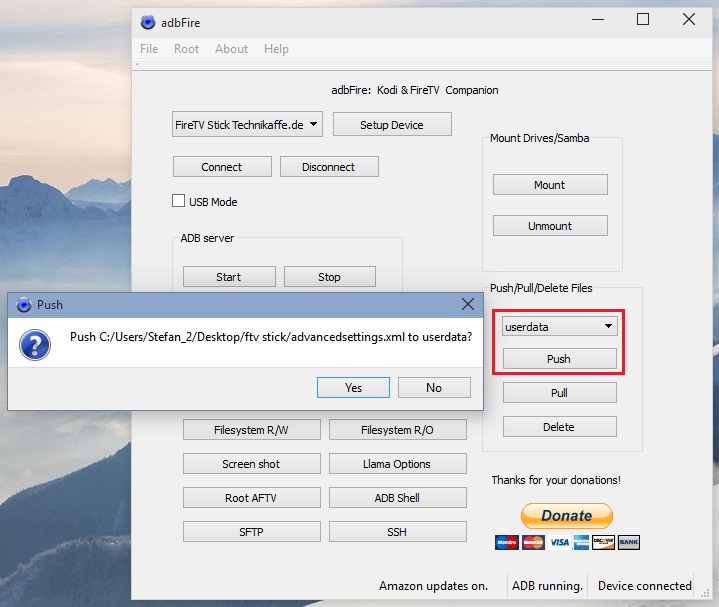Set Filesystem R/O
Screen dimensions: 719x607
point(398,430)
